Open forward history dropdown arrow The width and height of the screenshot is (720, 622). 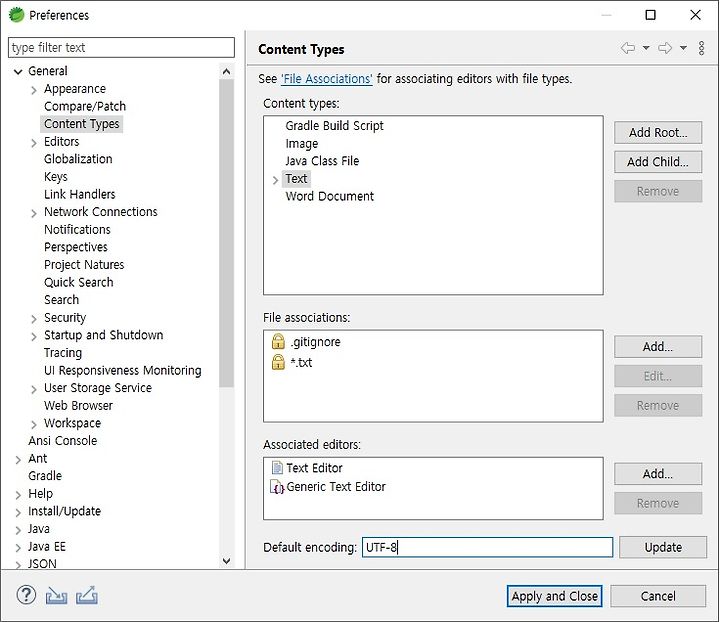683,48
